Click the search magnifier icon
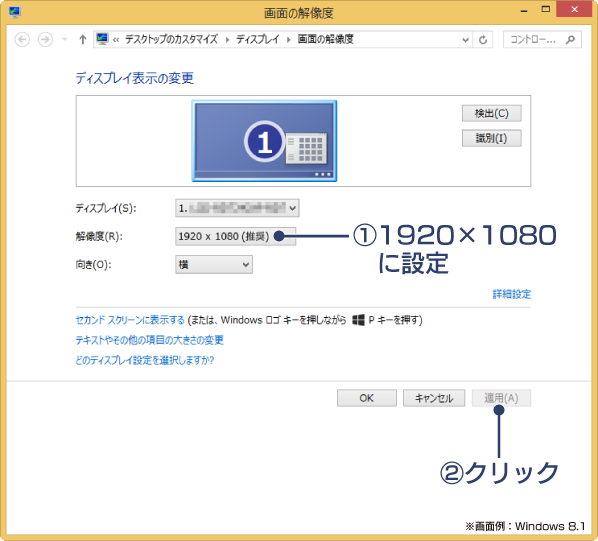Viewport: 598px width, 541px height. pos(570,39)
